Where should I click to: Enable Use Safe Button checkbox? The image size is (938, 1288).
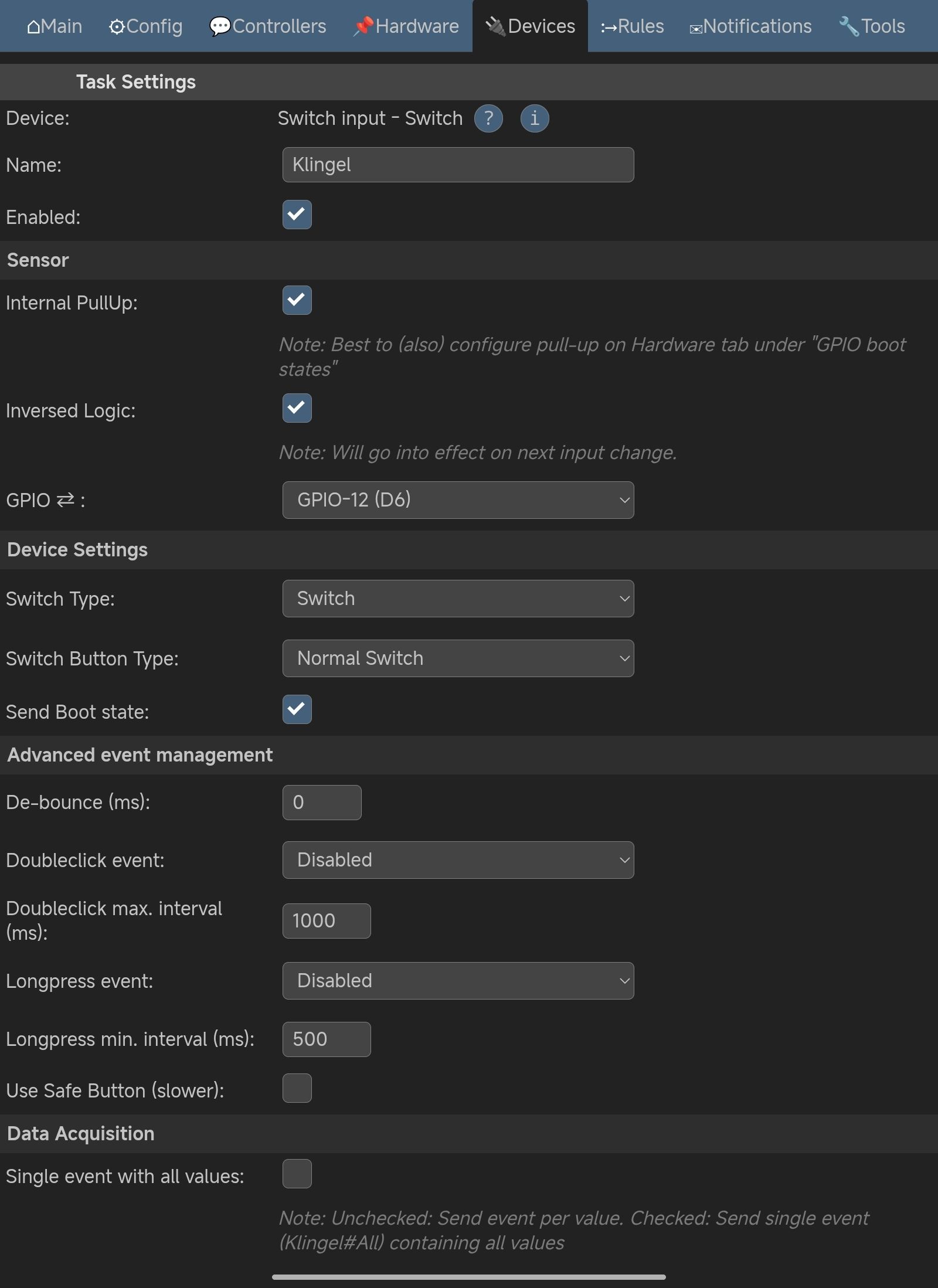pos(297,1088)
